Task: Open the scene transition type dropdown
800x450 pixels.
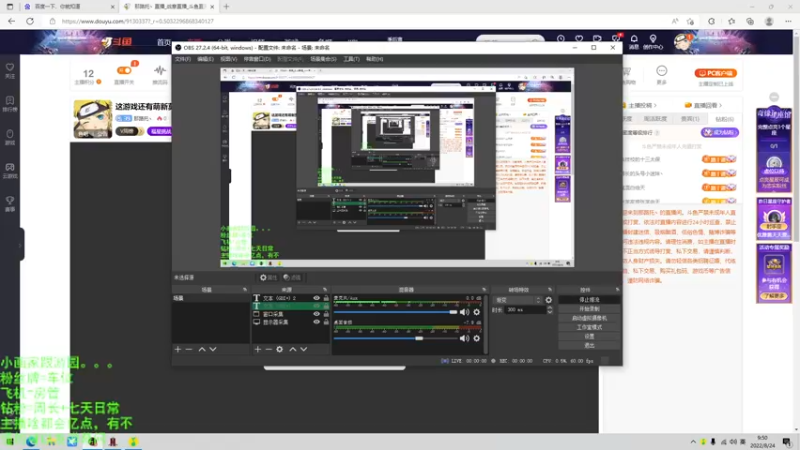Action: click(x=517, y=300)
